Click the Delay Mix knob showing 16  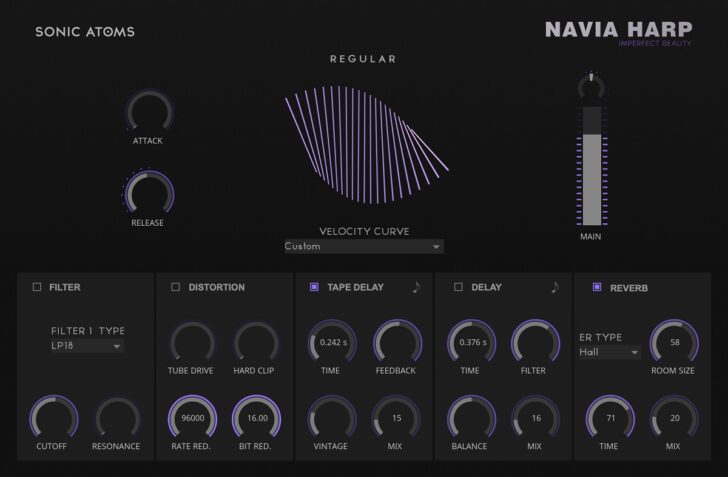[535, 417]
